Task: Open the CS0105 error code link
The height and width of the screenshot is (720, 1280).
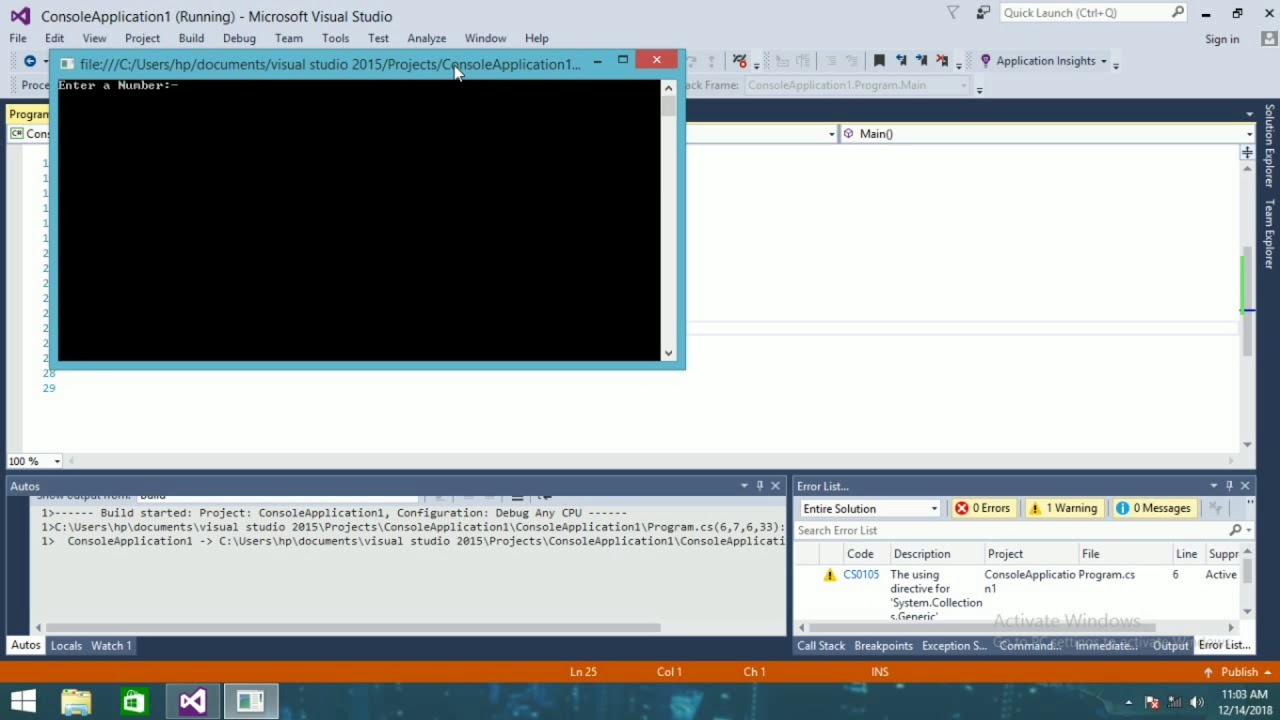Action: coord(861,575)
